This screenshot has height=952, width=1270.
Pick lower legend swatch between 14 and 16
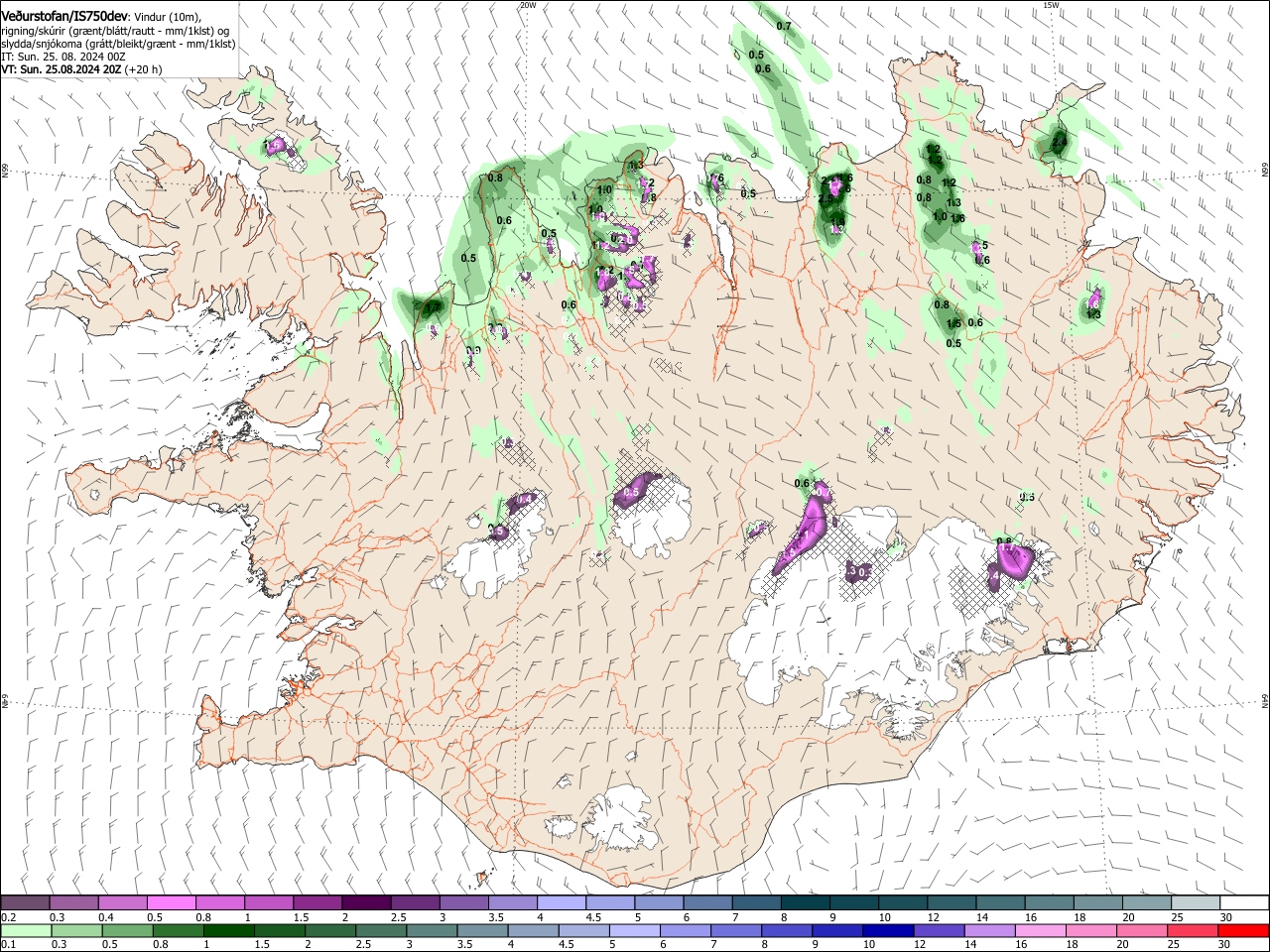pyautogui.click(x=990, y=930)
